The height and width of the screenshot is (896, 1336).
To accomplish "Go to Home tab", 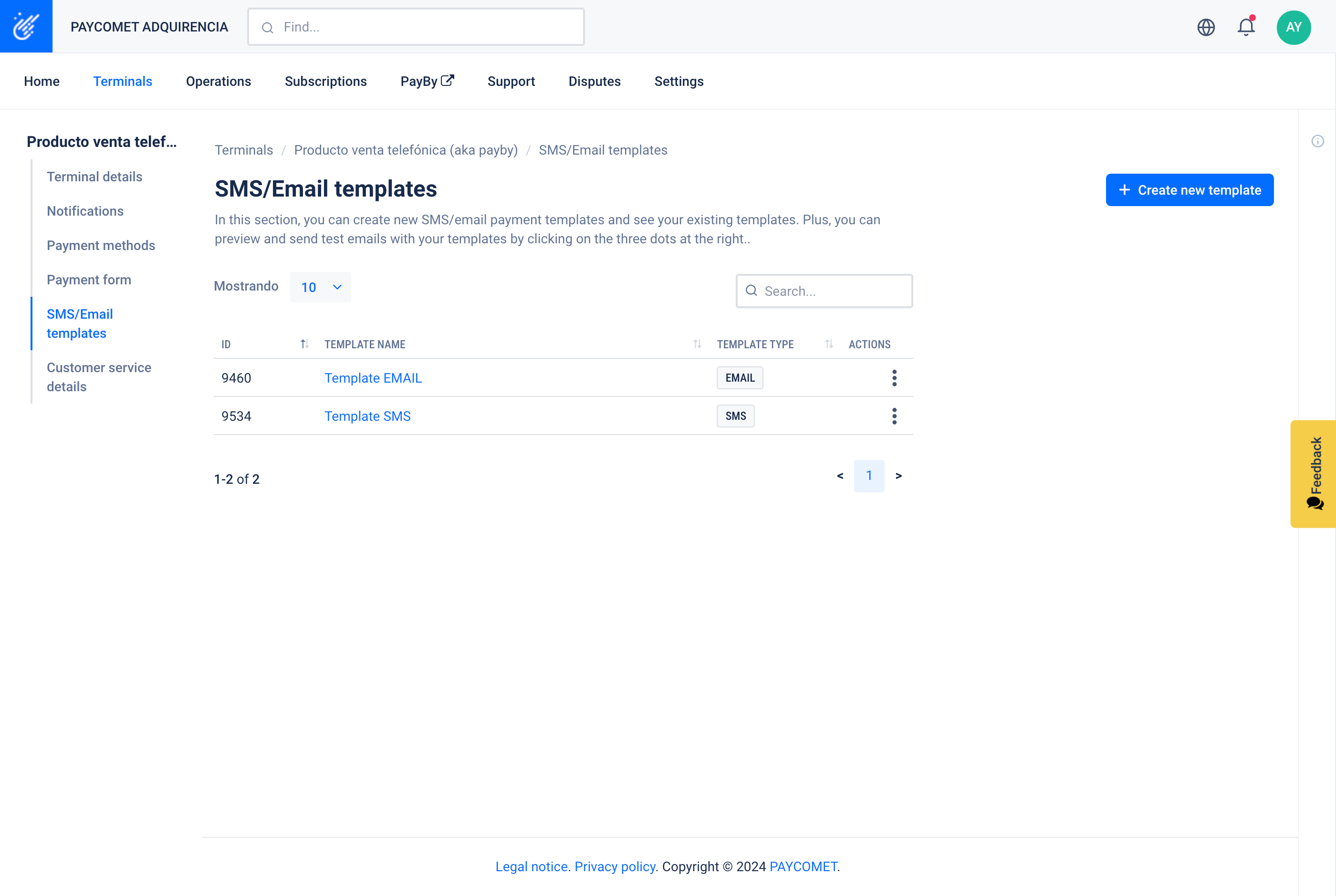I will (42, 81).
